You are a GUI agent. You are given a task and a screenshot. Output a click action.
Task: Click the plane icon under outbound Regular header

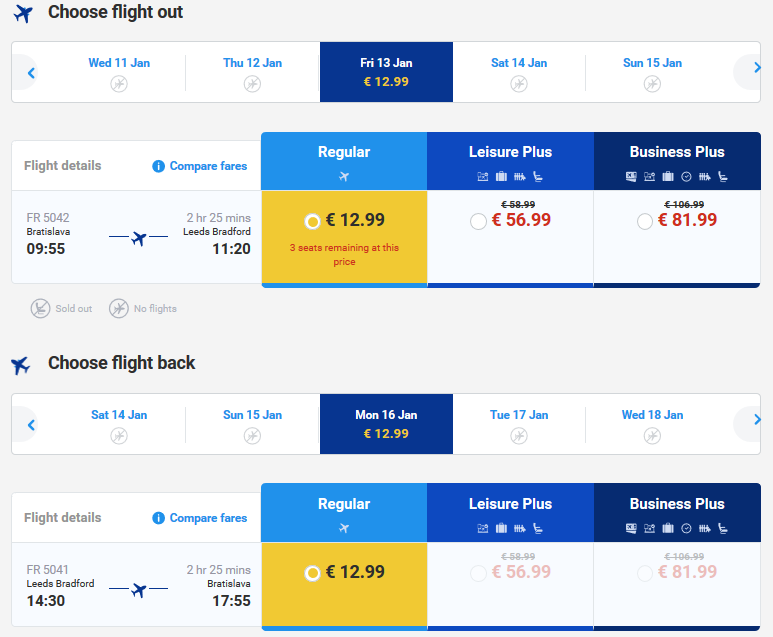click(x=344, y=176)
